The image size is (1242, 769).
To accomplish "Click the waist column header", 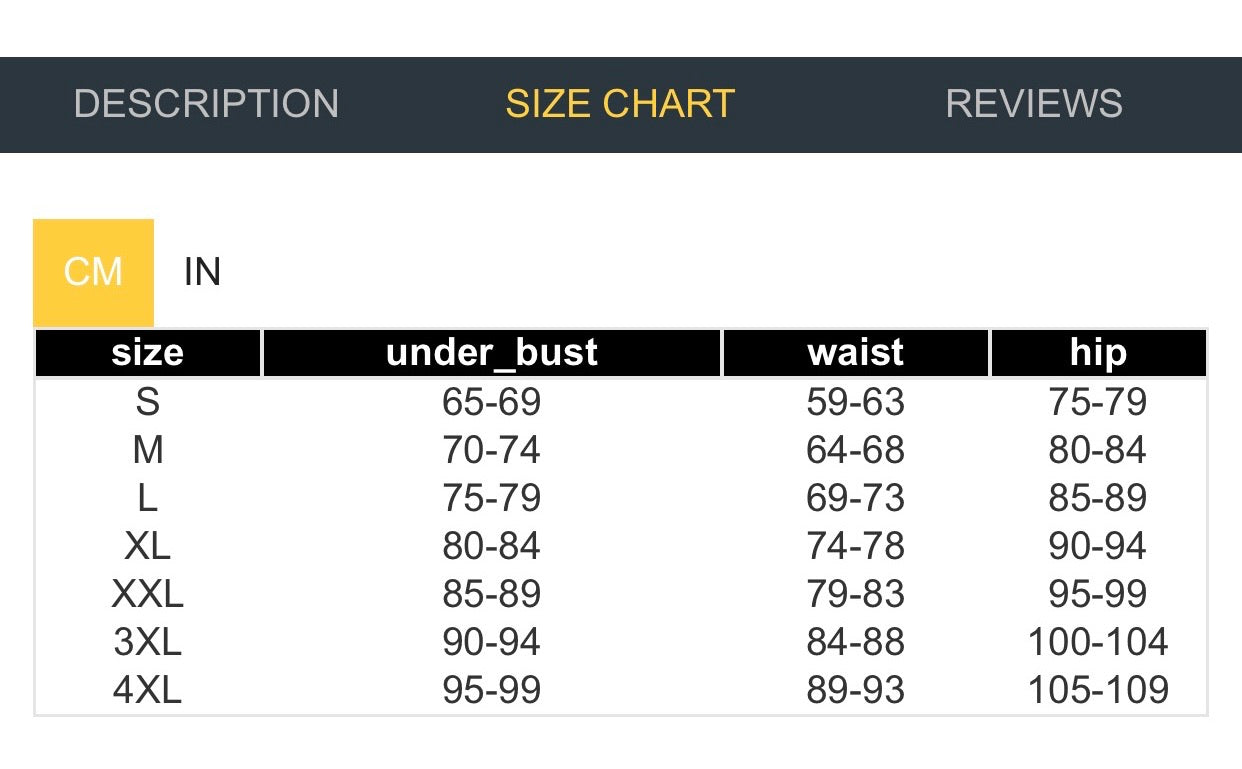I will 855,353.
